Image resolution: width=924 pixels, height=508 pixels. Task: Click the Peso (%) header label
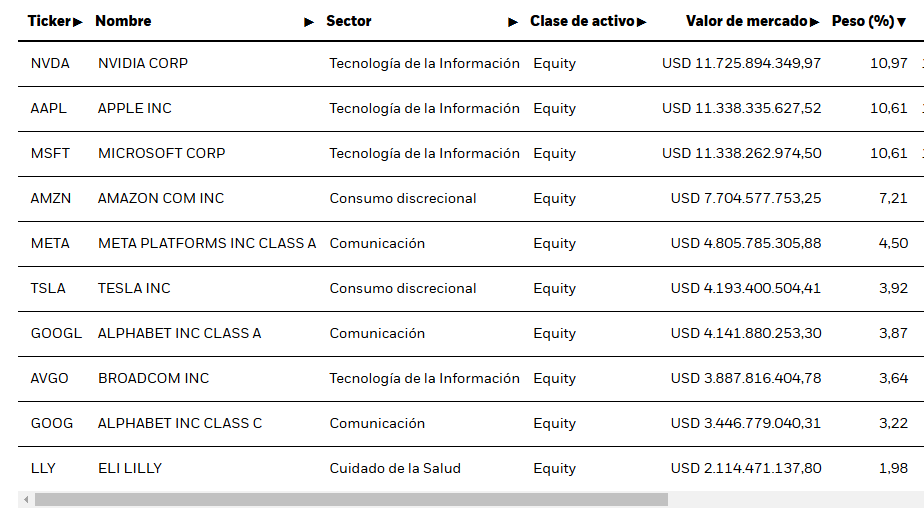863,21
